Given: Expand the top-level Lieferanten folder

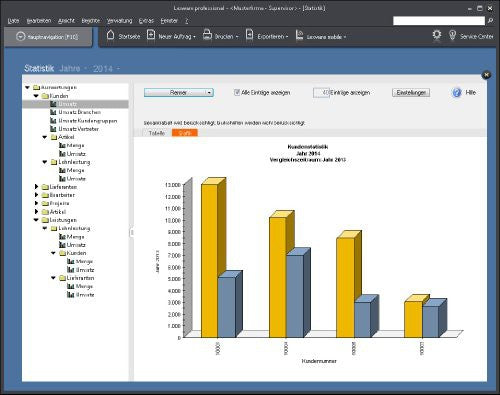Looking at the screenshot, I should [36, 187].
